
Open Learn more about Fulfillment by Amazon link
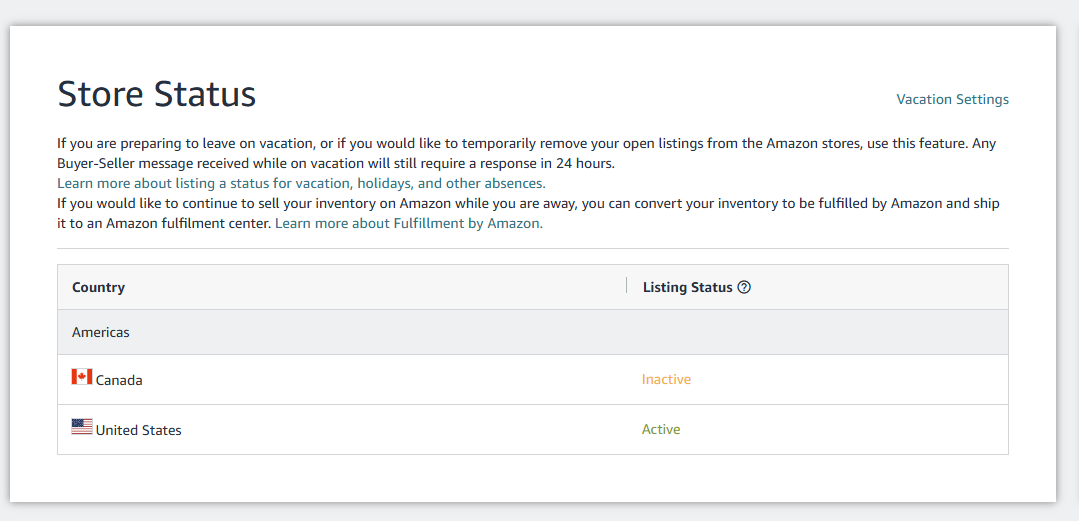409,224
